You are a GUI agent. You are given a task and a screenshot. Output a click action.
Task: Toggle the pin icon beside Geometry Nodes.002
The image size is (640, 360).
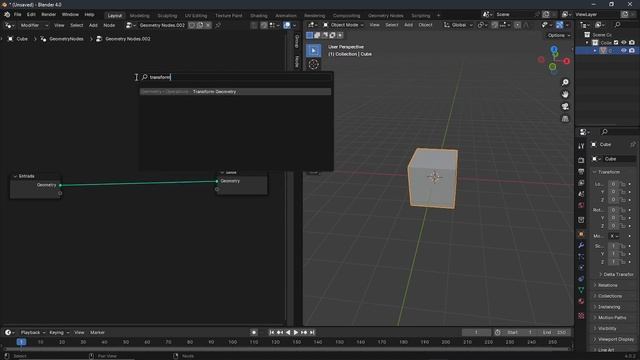(x=218, y=25)
